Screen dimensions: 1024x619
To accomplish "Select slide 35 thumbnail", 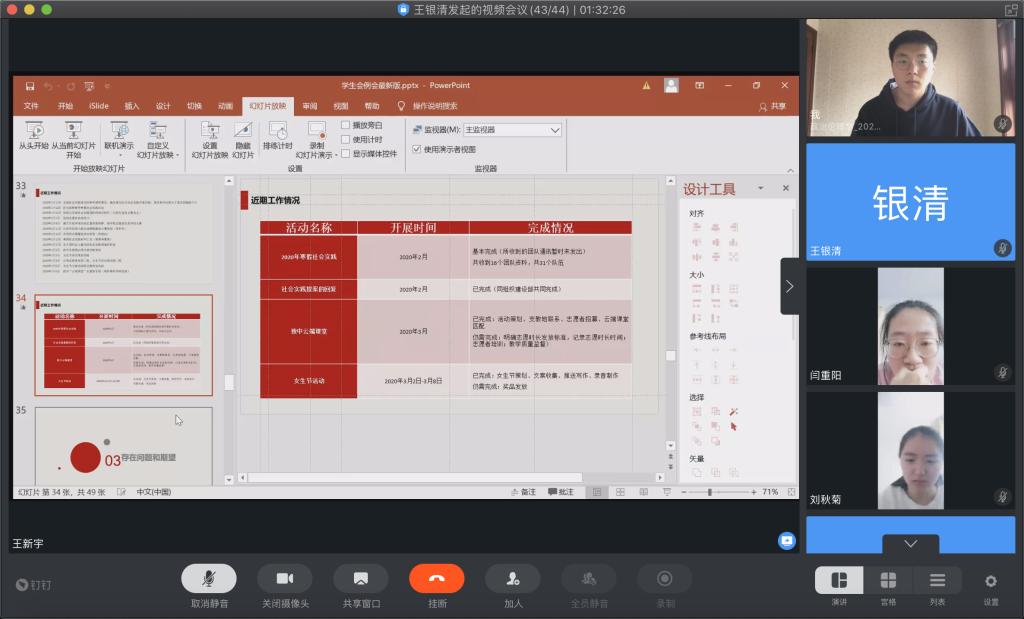I will (x=123, y=446).
